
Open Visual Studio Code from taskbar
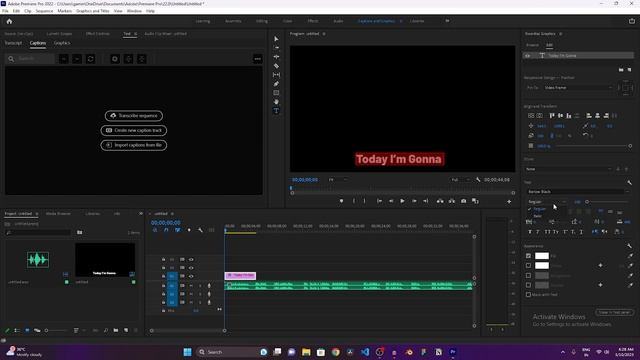coord(365,352)
